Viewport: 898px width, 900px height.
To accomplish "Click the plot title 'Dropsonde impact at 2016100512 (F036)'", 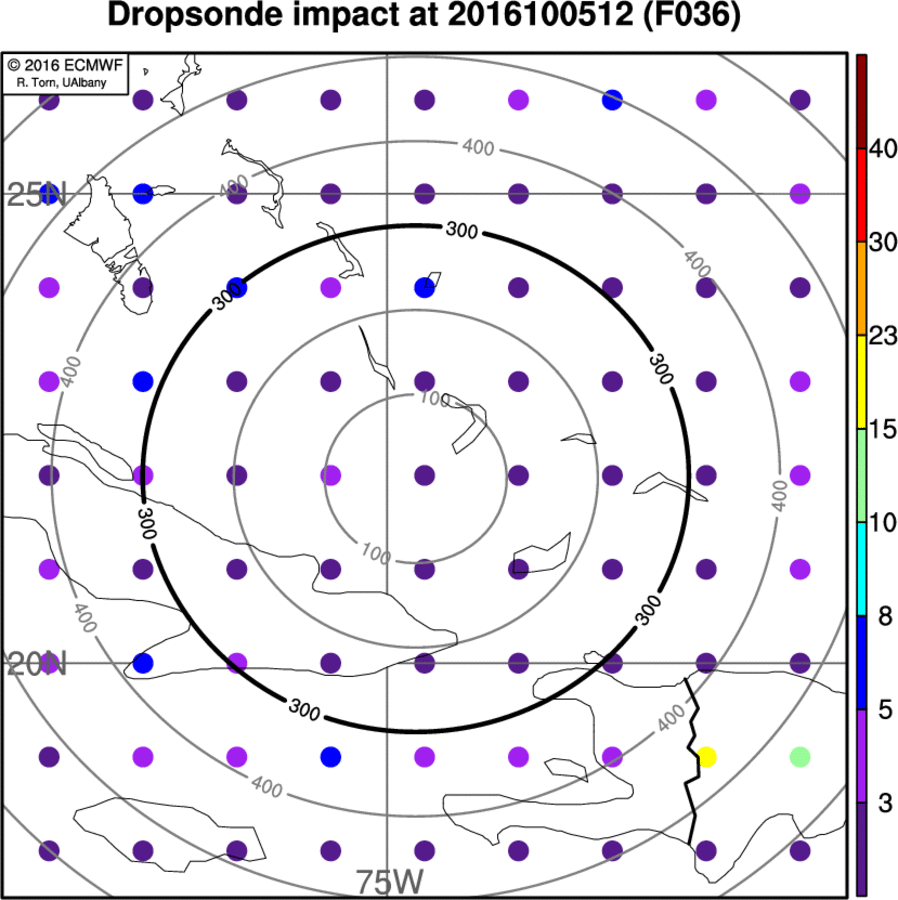I will click(424, 15).
